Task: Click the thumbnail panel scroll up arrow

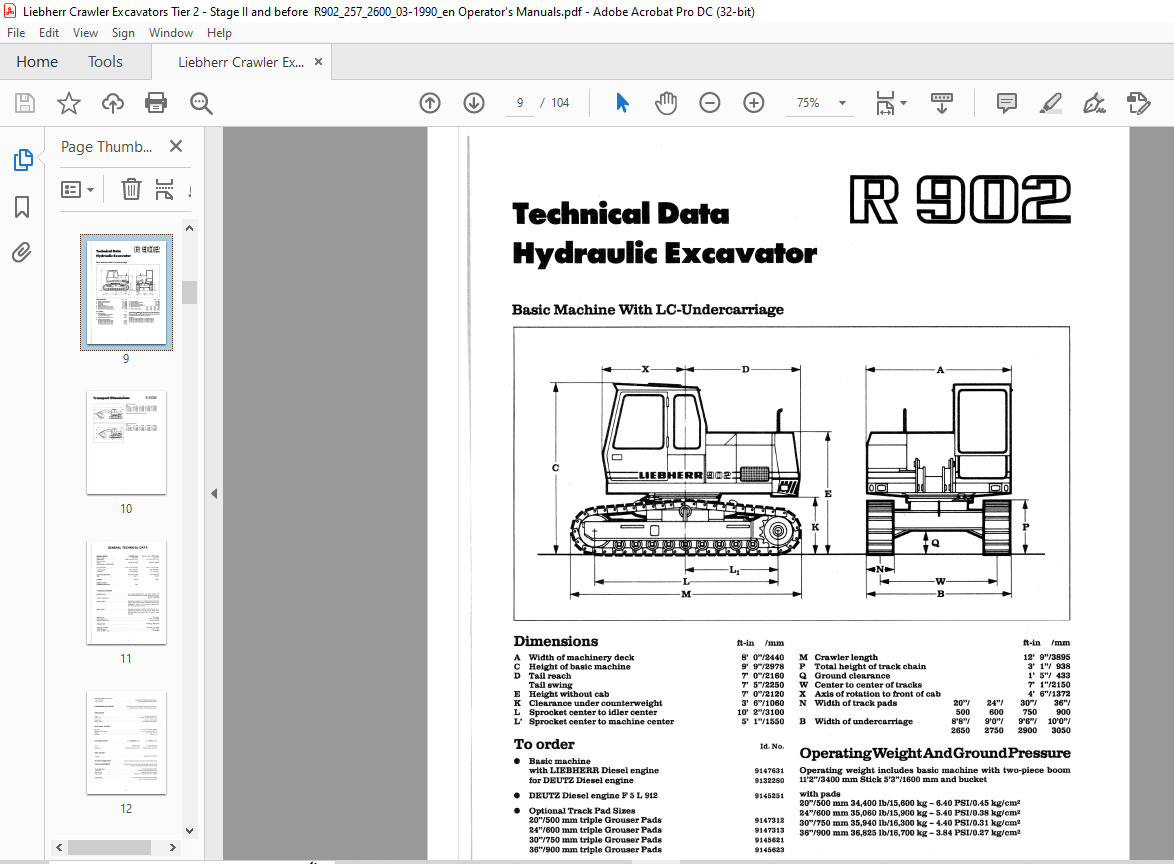Action: [189, 228]
